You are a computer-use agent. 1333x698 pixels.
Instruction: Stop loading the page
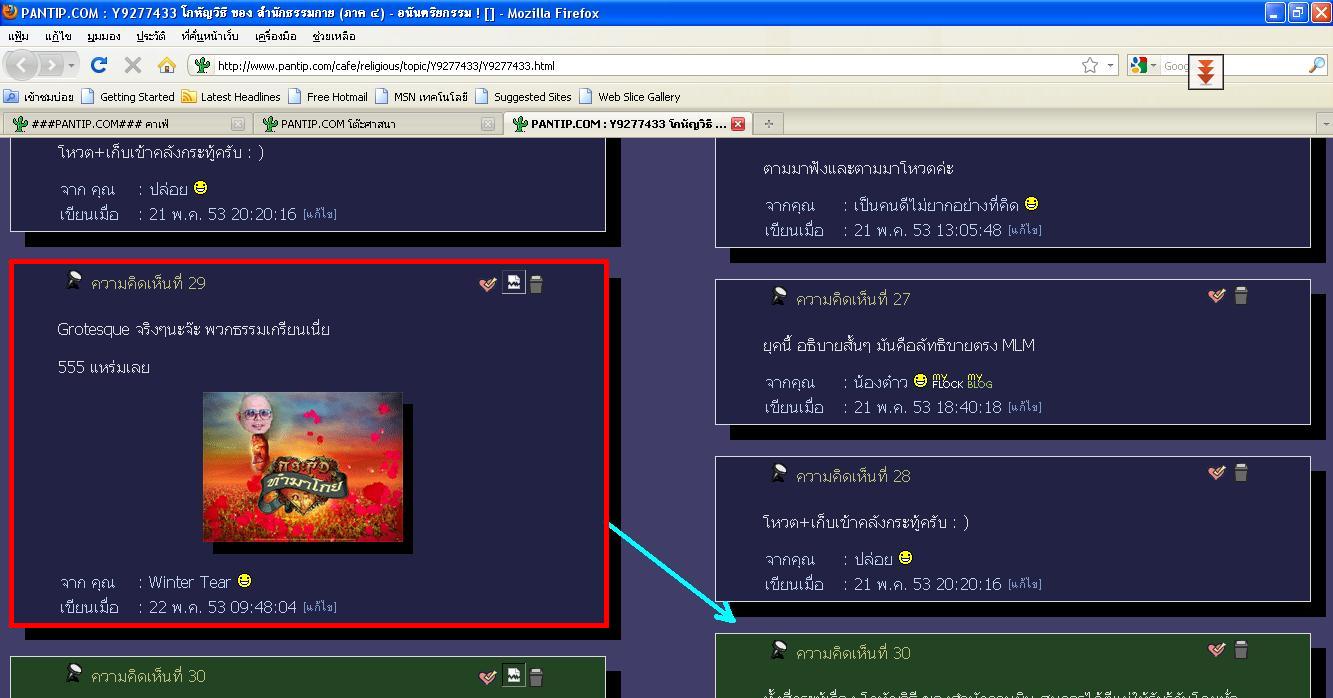132,65
